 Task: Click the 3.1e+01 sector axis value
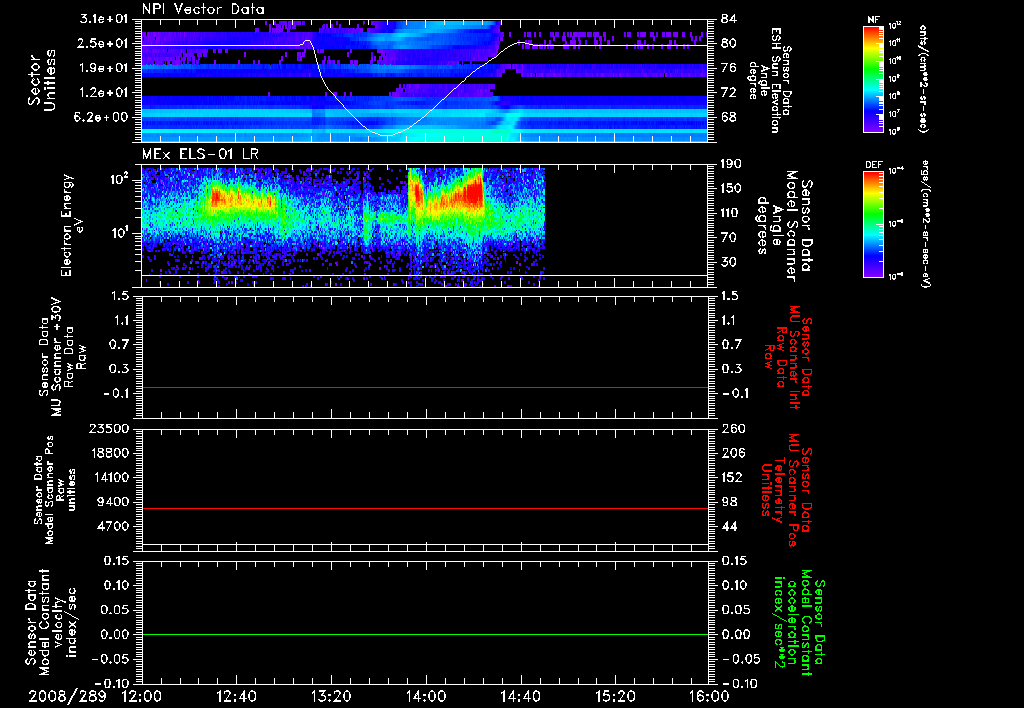[104, 19]
